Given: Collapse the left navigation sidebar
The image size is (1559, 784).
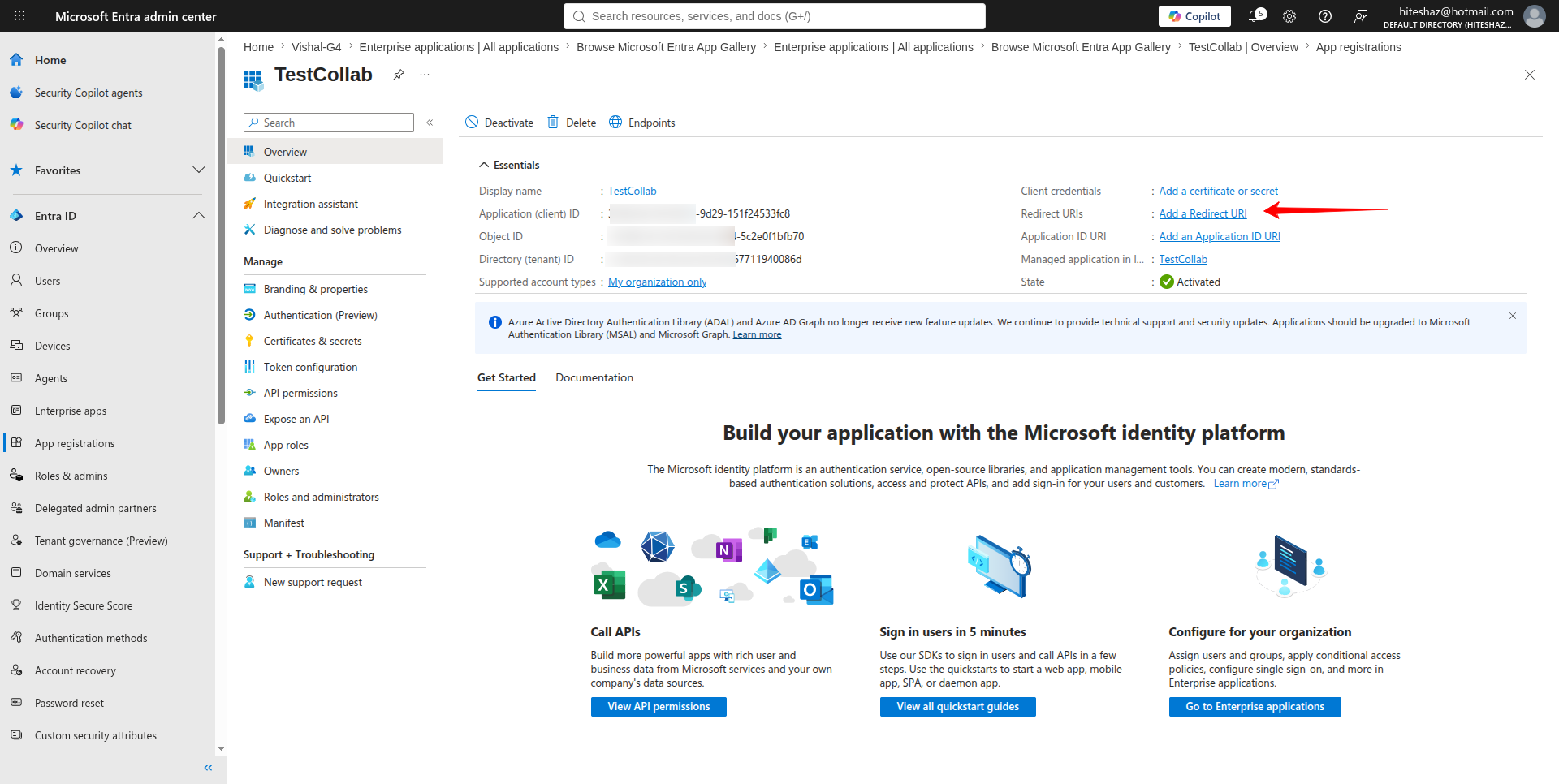Looking at the screenshot, I should pos(208,768).
